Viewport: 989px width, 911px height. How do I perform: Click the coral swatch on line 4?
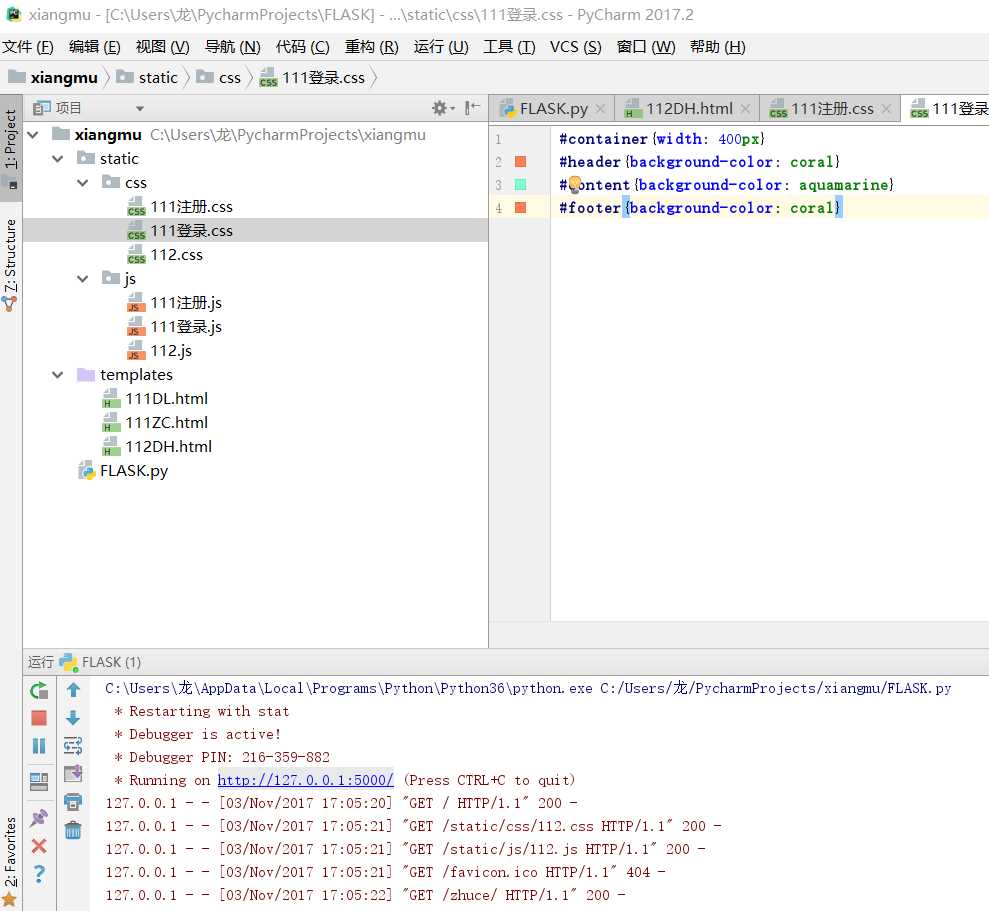tap(520, 208)
